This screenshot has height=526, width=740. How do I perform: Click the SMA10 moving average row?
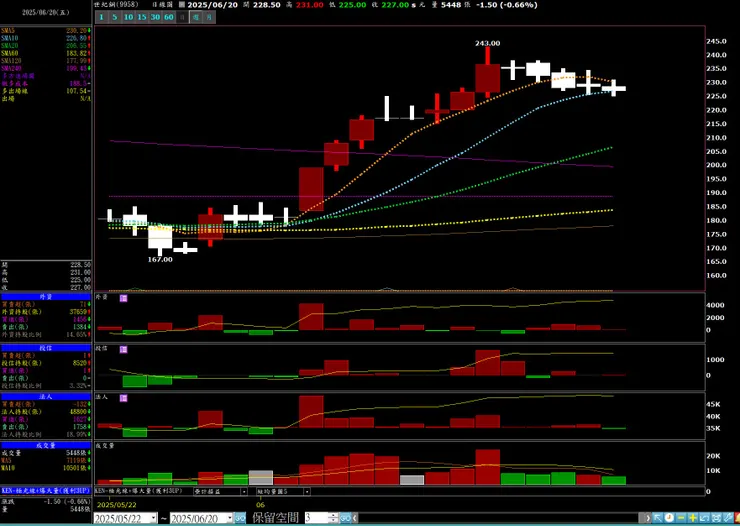click(x=46, y=38)
